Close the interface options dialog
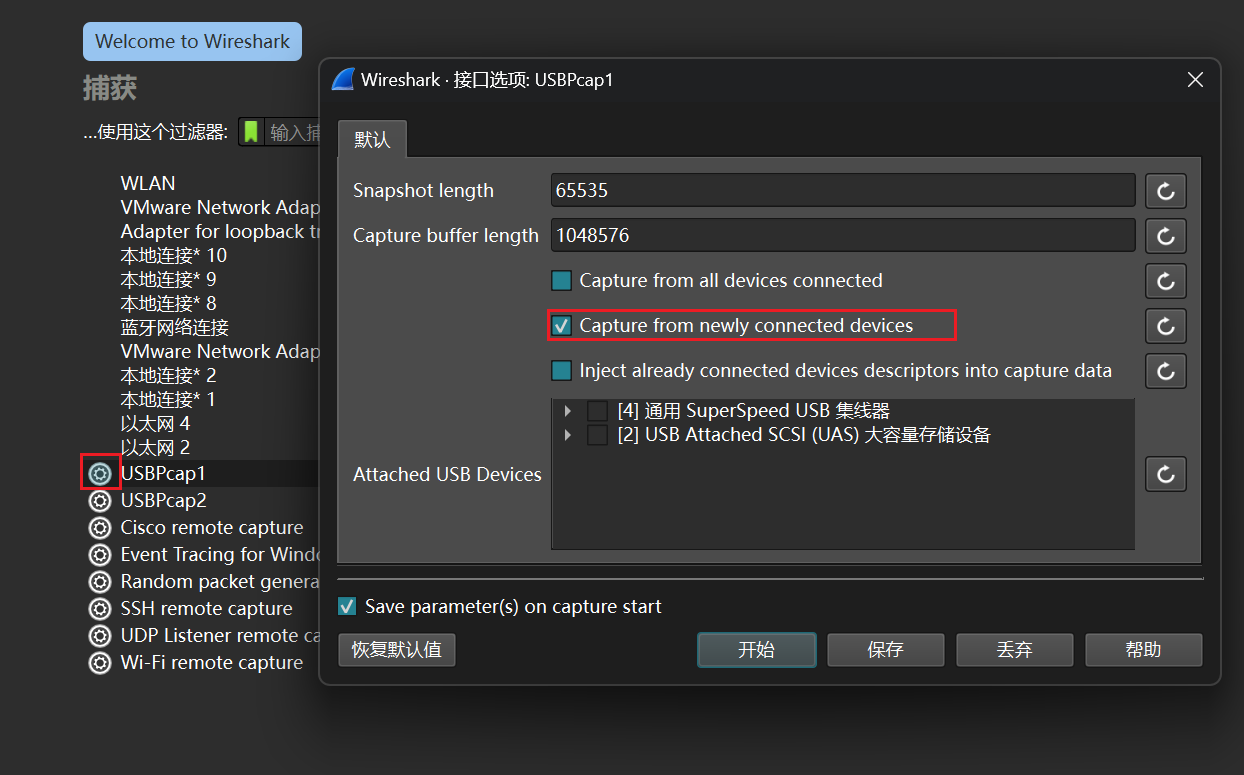The image size is (1244, 775). point(1195,80)
